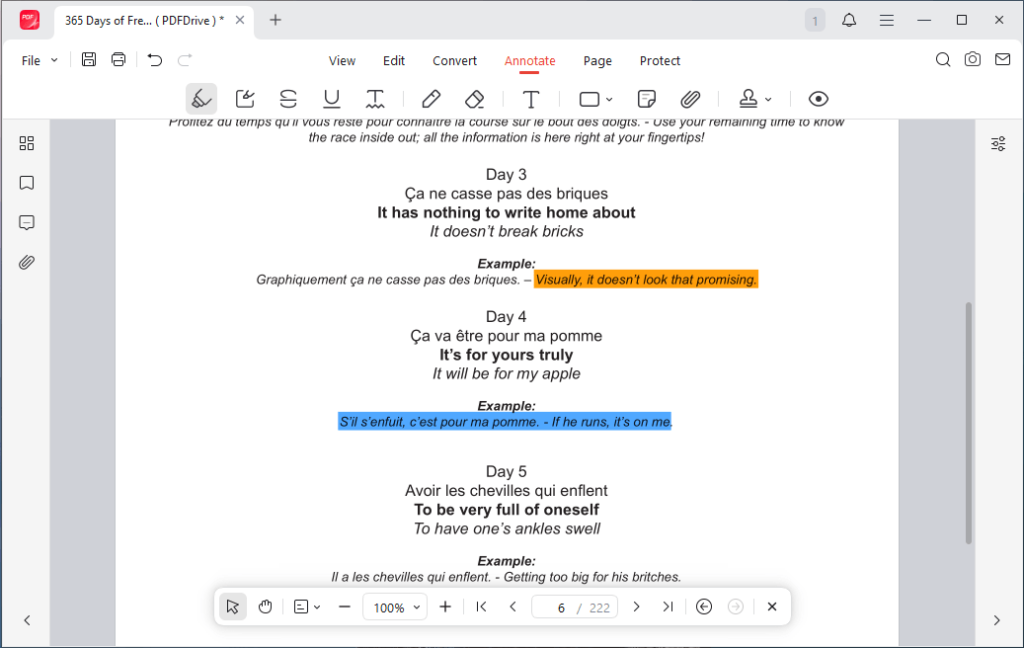Expand the Stamp options arrow

coord(769,100)
